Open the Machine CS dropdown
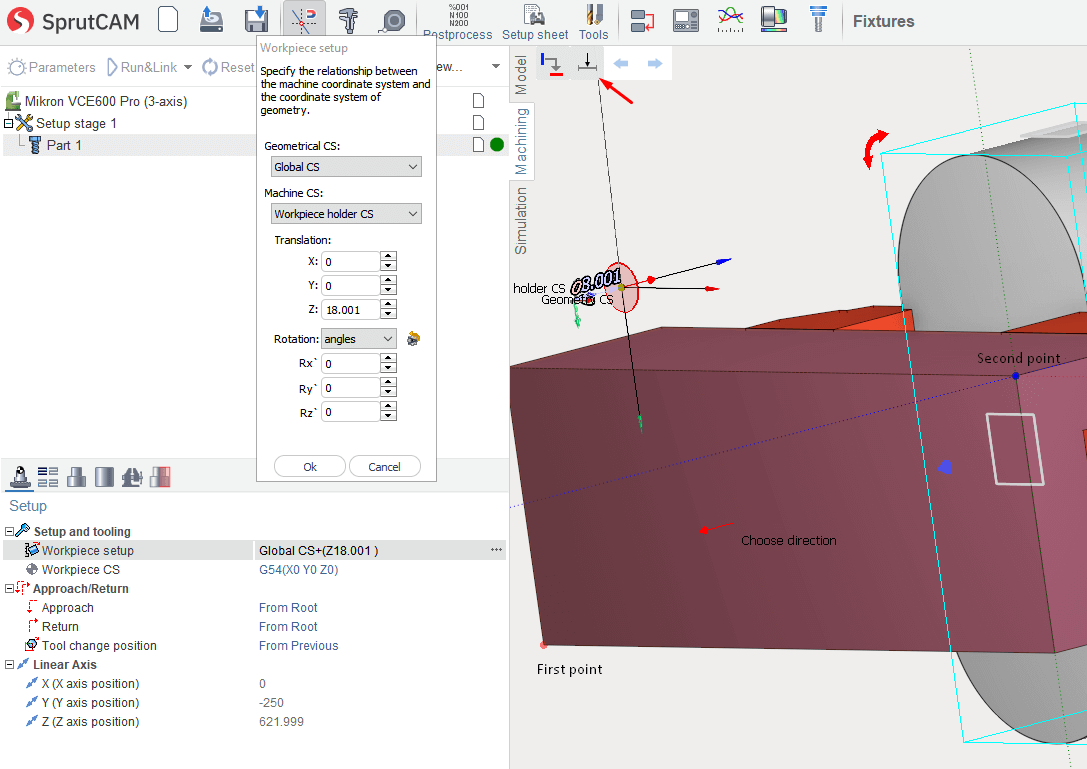Viewport: 1087px width, 769px height. click(x=346, y=214)
